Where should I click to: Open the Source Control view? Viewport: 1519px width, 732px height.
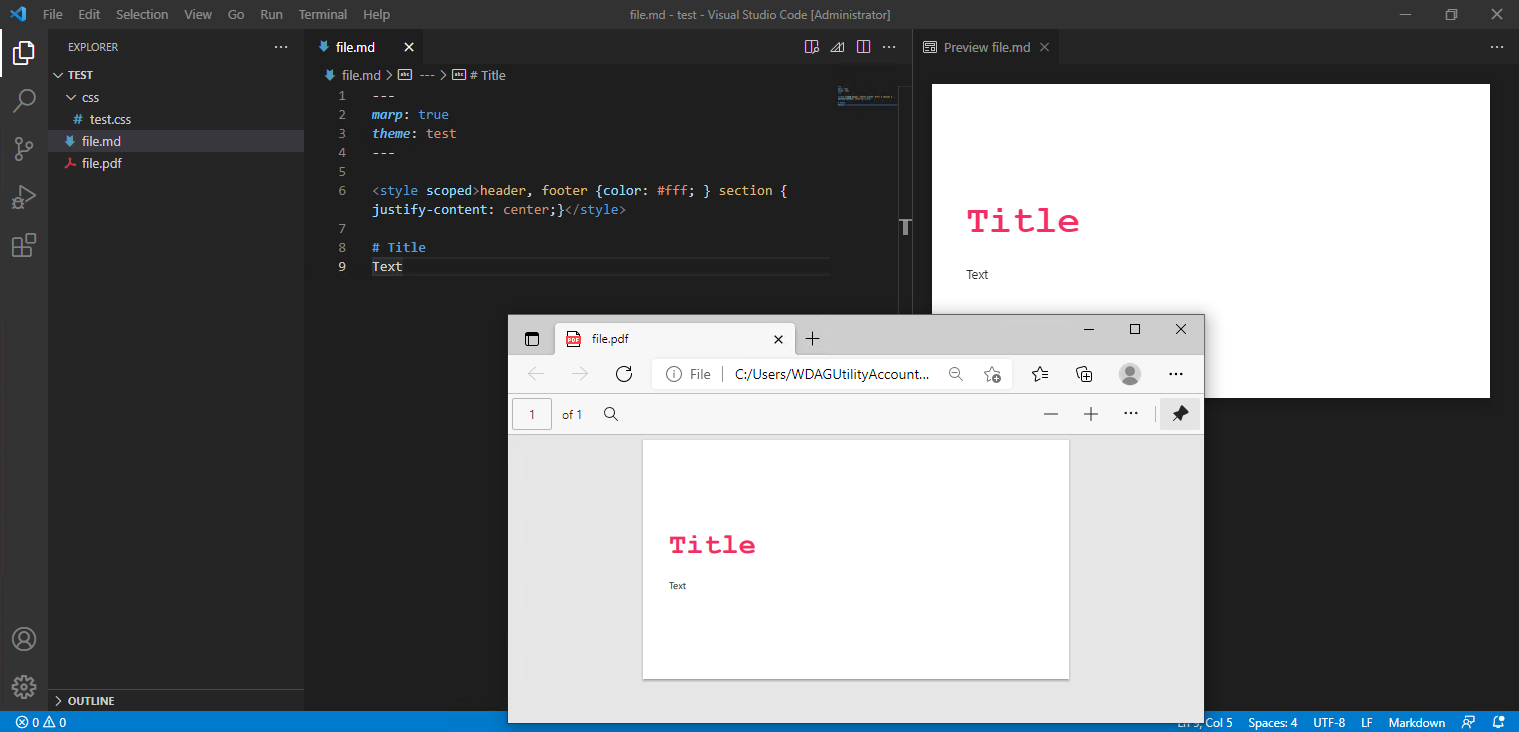click(24, 148)
